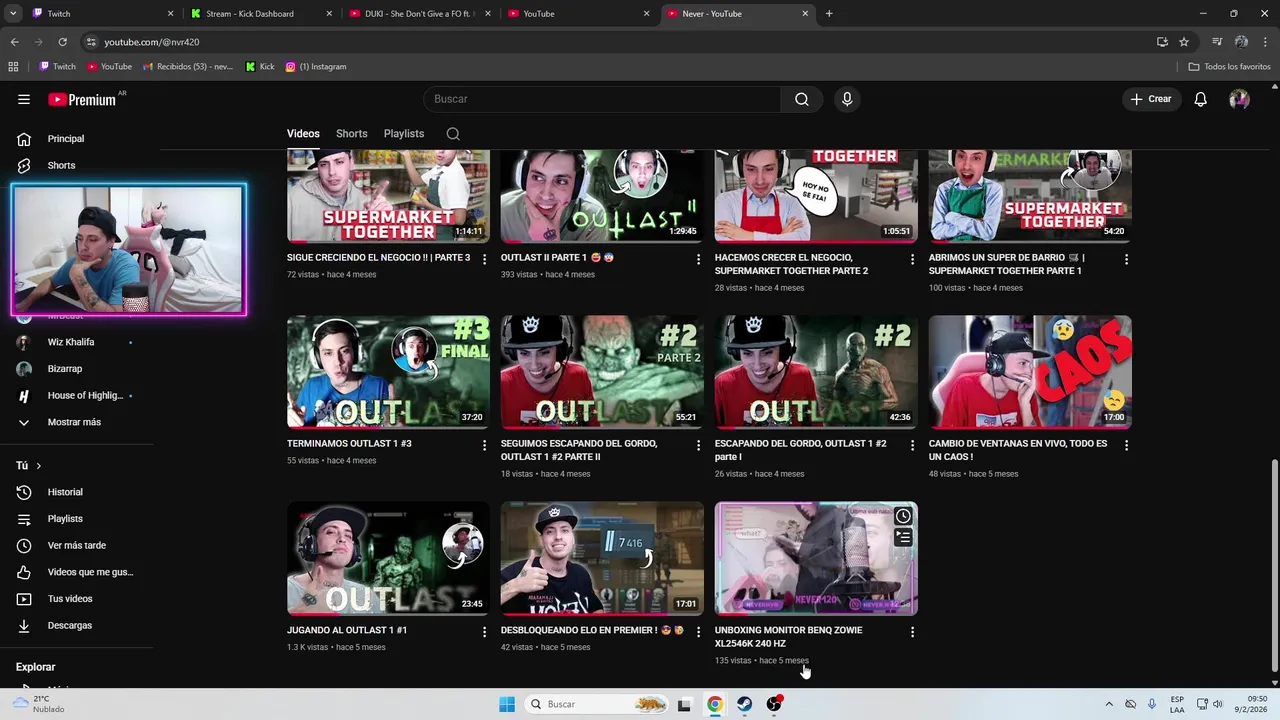The image size is (1280, 720).
Task: Open Ver más tarde list
Action: pyautogui.click(x=75, y=546)
